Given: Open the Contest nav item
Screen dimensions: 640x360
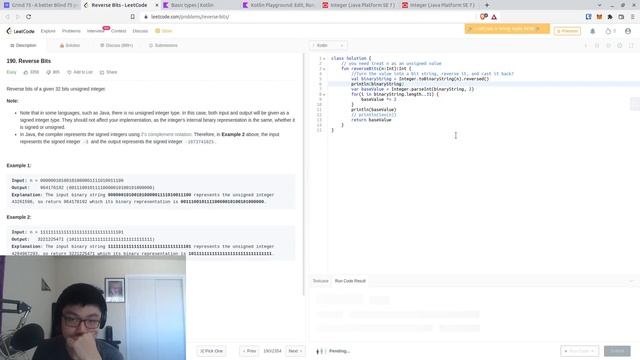Looking at the screenshot, I should (x=118, y=31).
